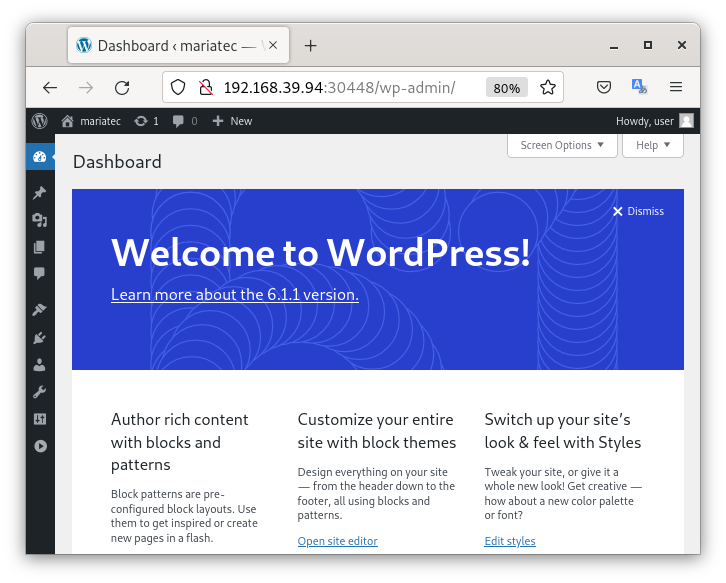726x583 pixels.
Task: Open the Users sidebar icon
Action: pyautogui.click(x=40, y=365)
